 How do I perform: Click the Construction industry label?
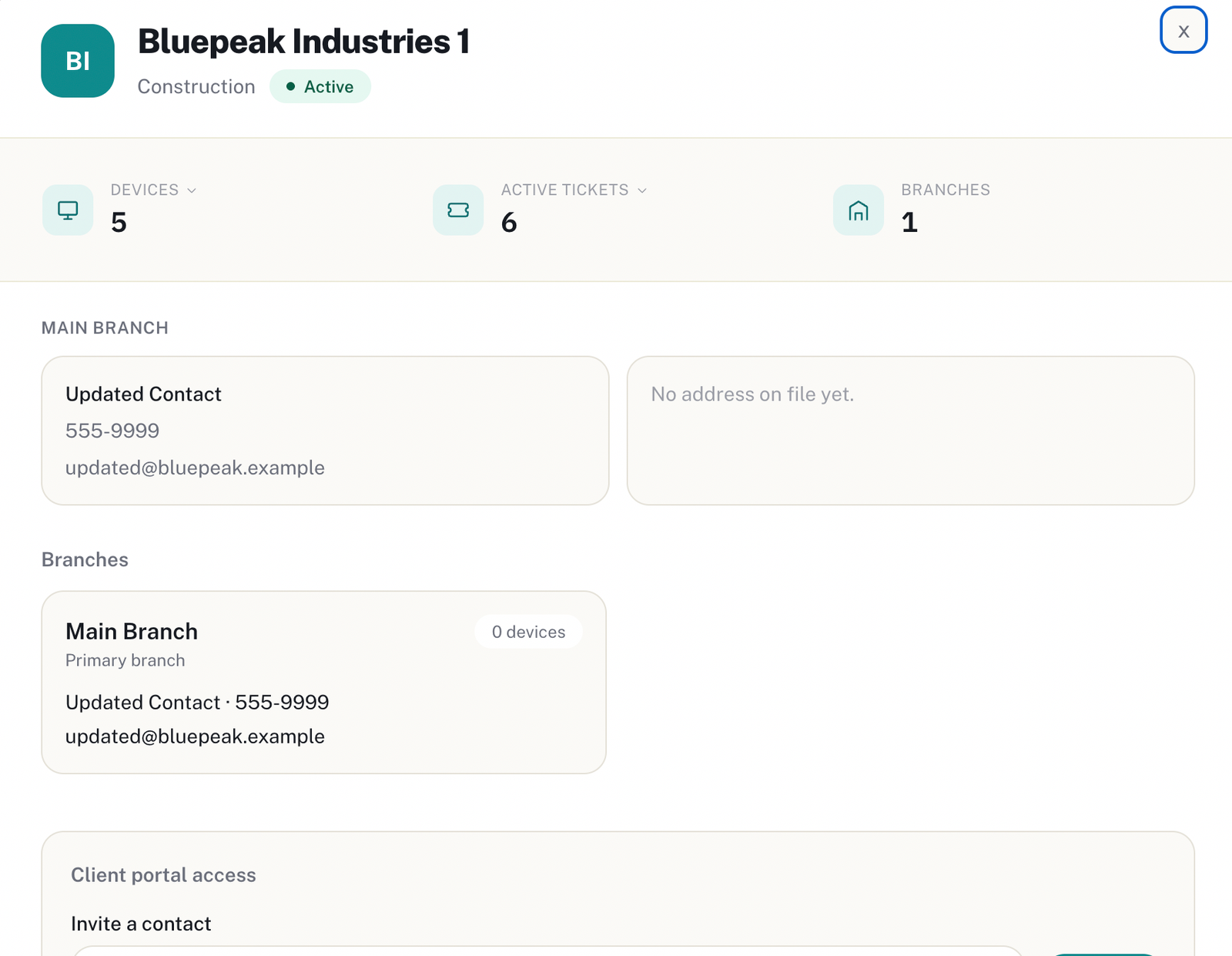tap(196, 86)
